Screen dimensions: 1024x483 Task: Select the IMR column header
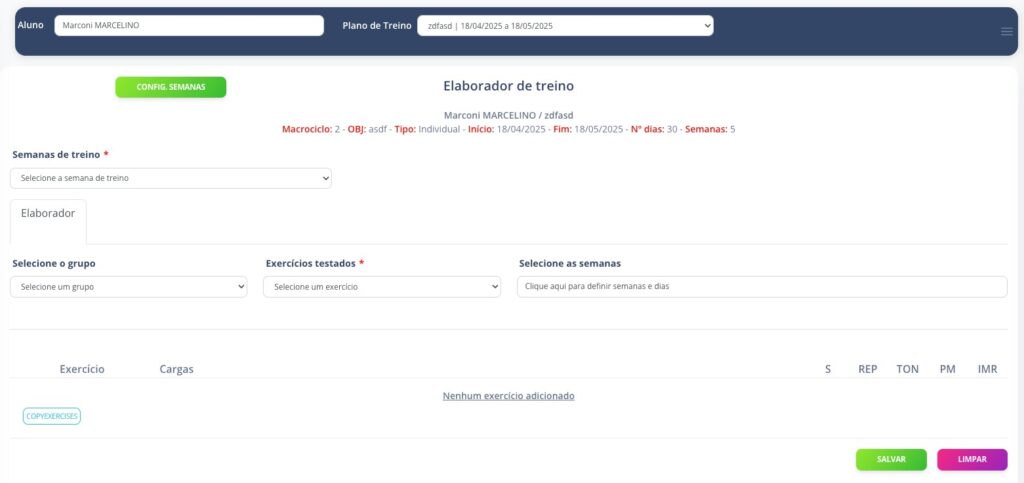[987, 369]
